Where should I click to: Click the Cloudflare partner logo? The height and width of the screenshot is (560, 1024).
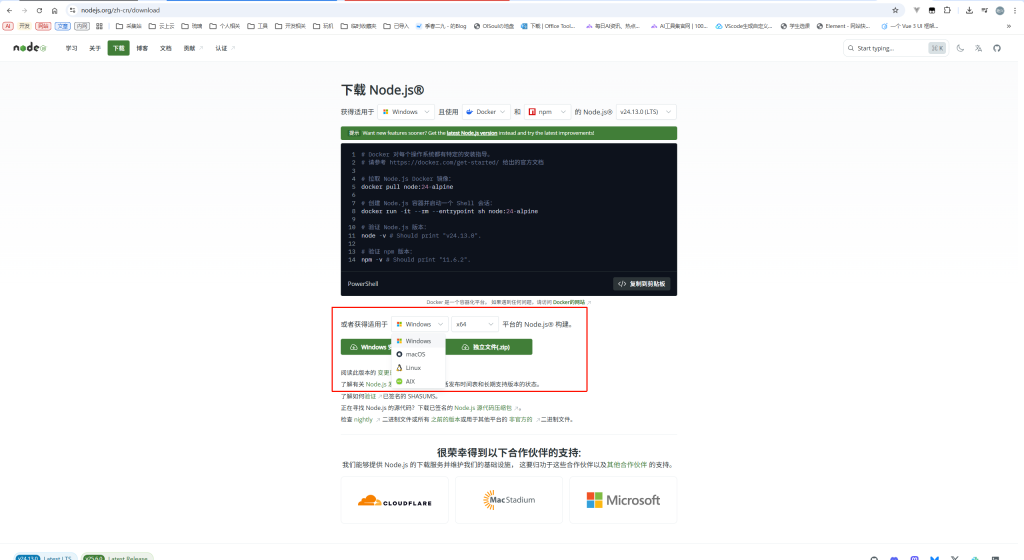click(394, 501)
